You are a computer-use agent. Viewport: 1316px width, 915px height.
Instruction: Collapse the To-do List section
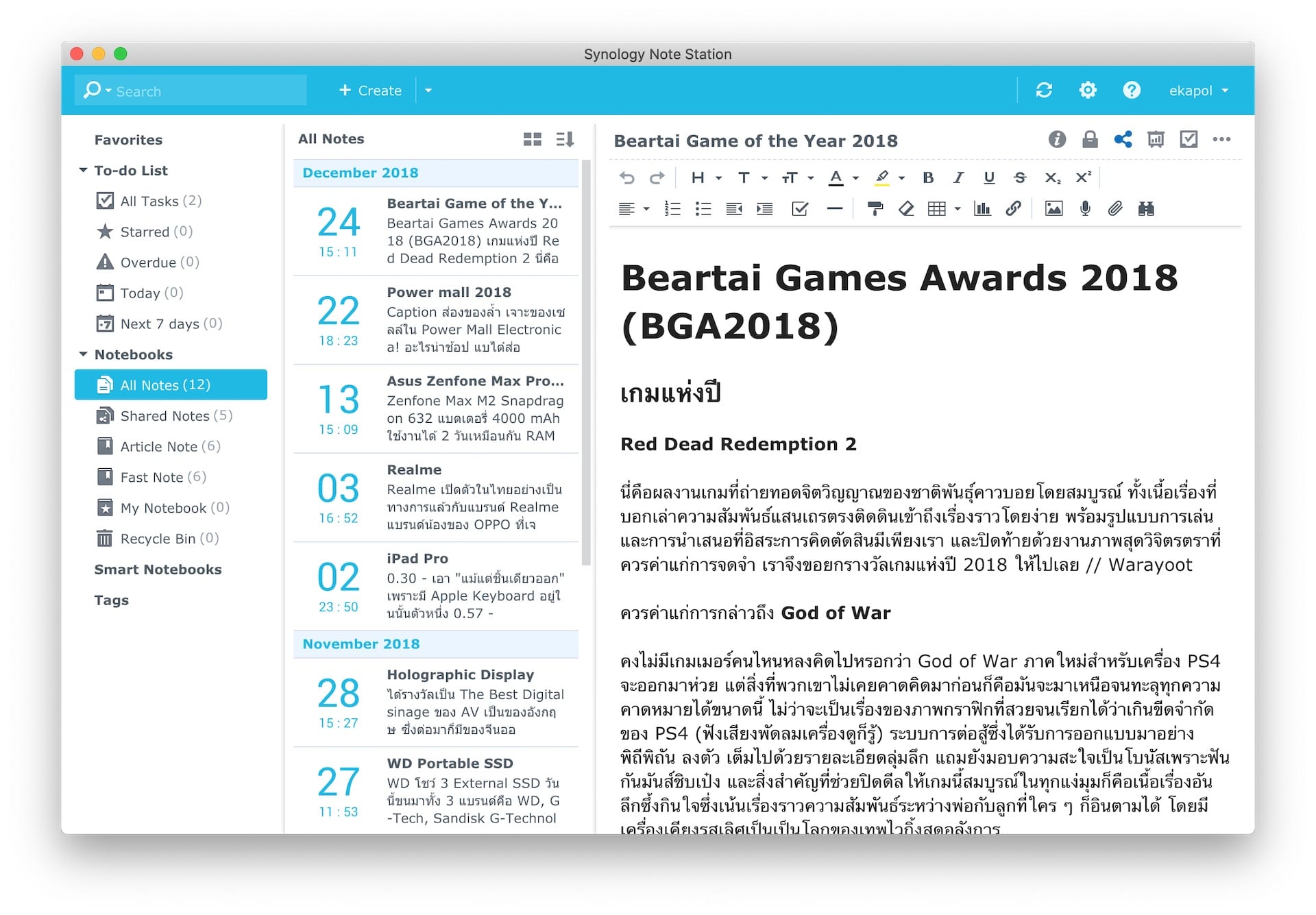tap(83, 170)
